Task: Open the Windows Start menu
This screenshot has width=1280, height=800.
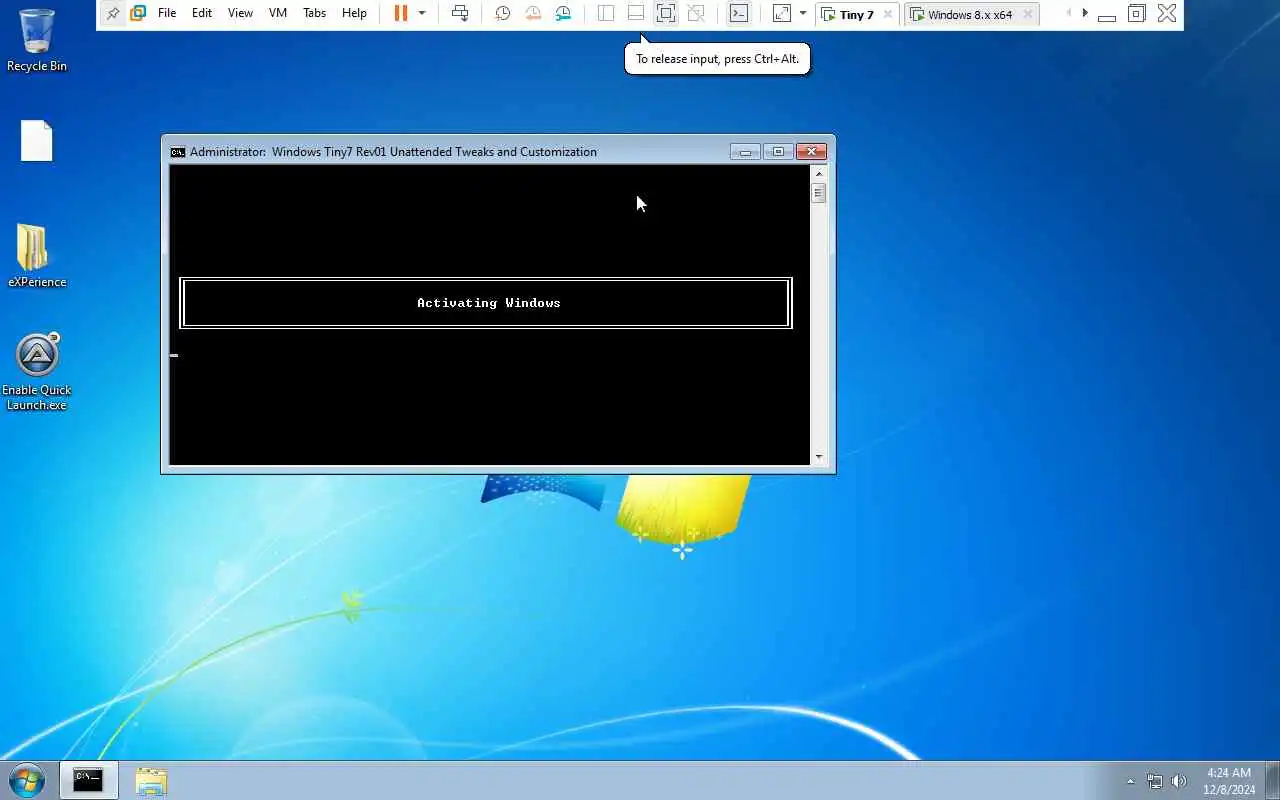Action: pos(26,780)
